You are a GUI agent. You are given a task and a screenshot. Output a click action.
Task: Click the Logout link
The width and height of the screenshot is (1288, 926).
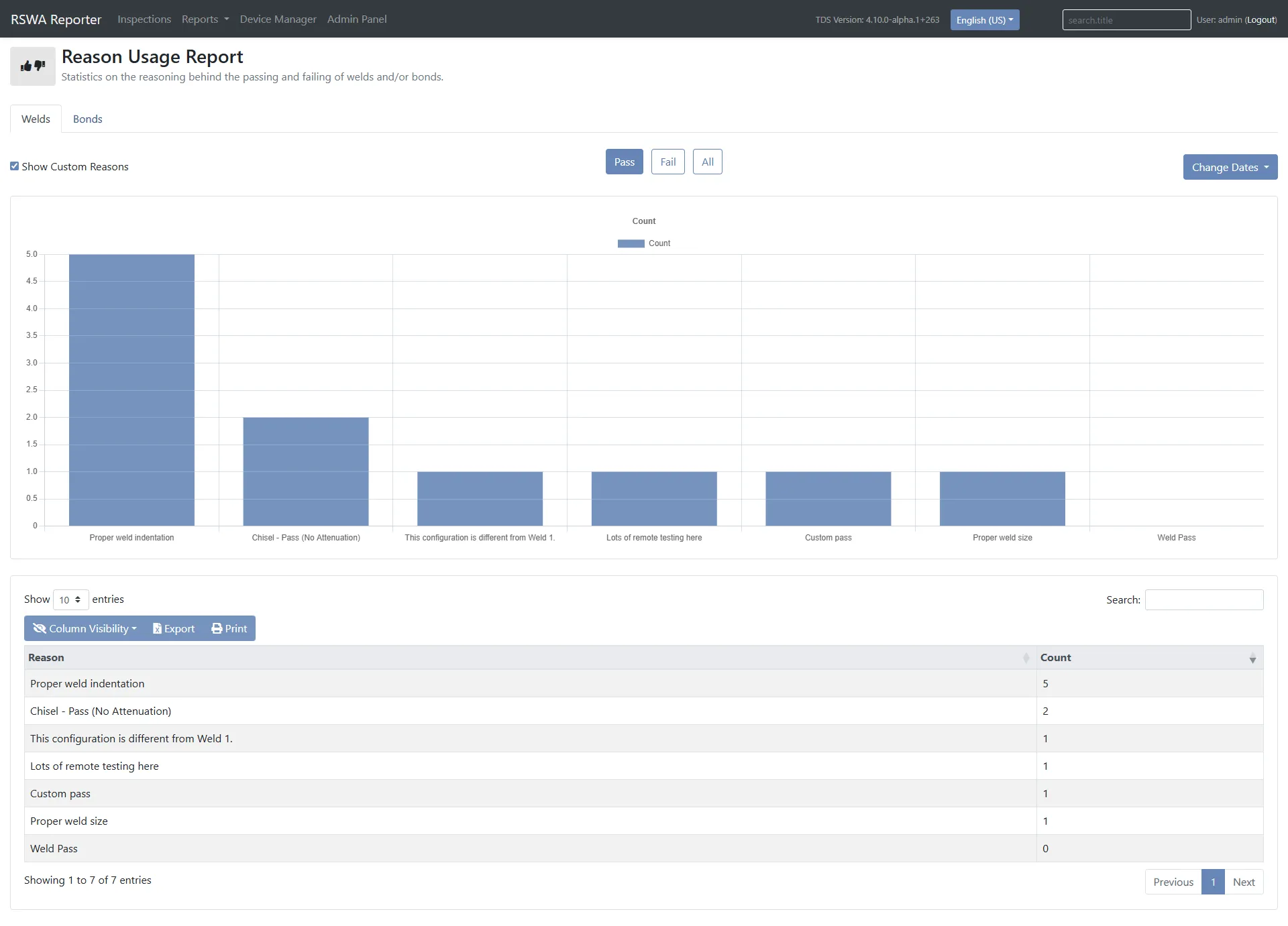tap(1260, 19)
